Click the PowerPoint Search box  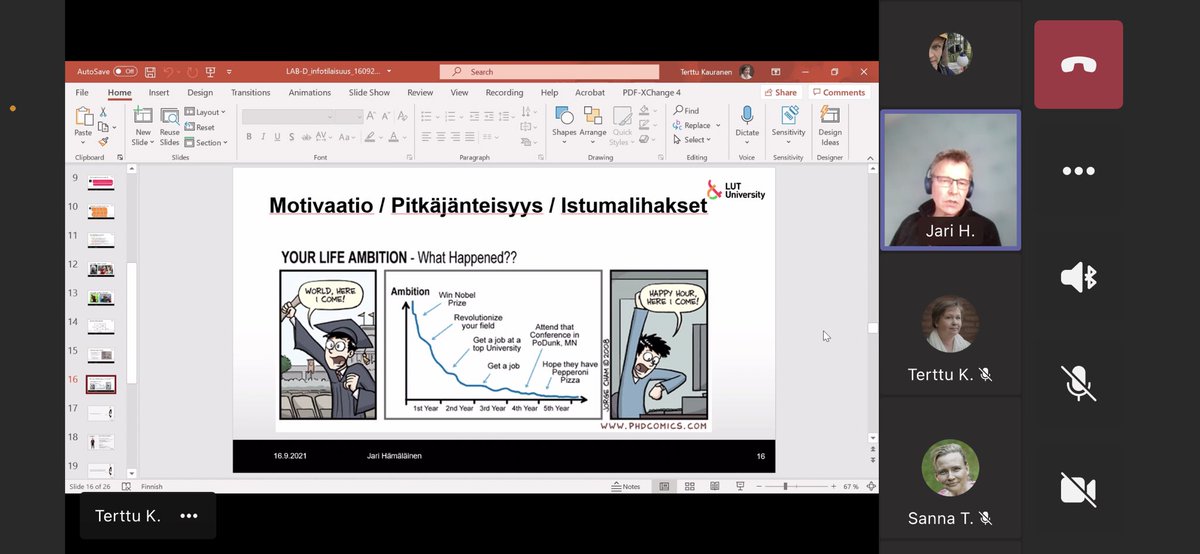549,72
